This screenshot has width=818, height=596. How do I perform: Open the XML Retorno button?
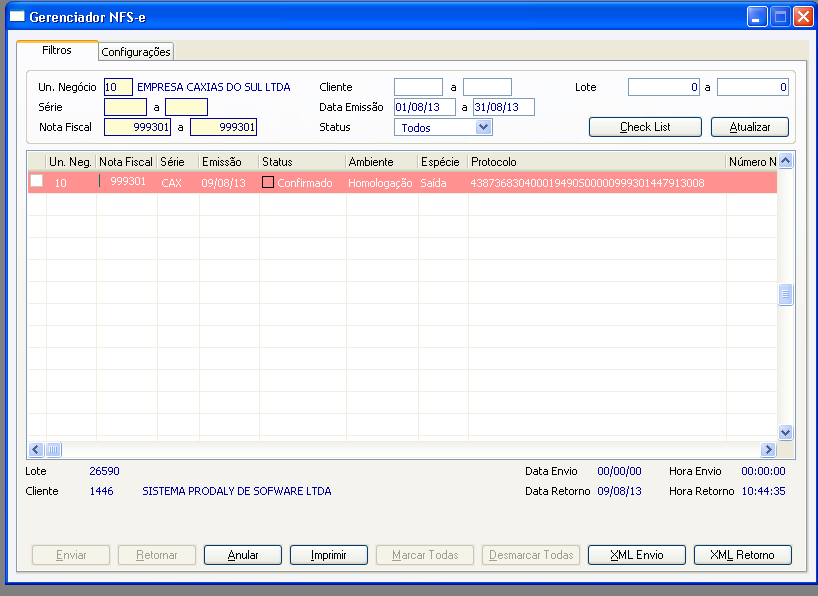[x=742, y=555]
